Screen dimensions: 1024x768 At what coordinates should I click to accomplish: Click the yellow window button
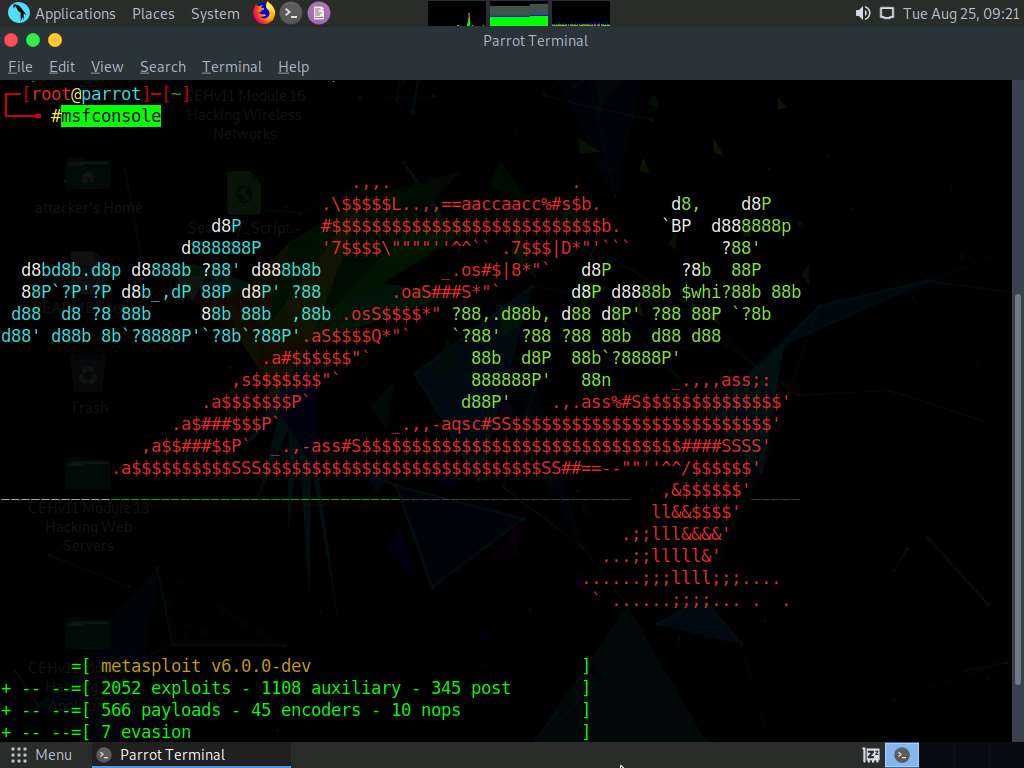[56, 40]
